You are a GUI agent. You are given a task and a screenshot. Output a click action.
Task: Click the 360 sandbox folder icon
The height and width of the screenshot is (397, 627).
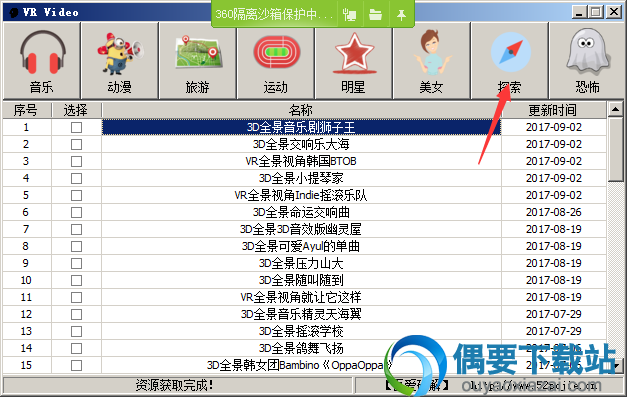point(375,15)
